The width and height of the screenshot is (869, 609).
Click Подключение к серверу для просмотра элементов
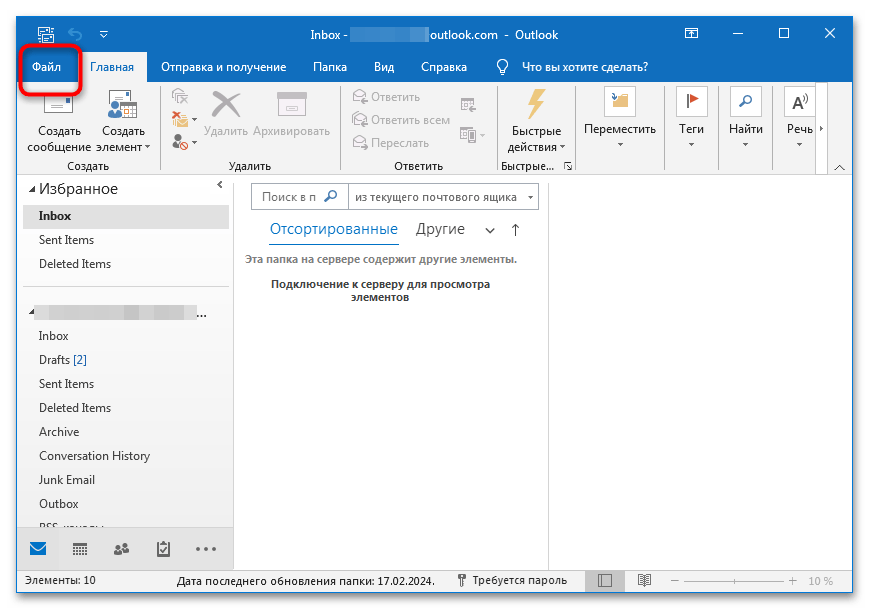(x=380, y=291)
